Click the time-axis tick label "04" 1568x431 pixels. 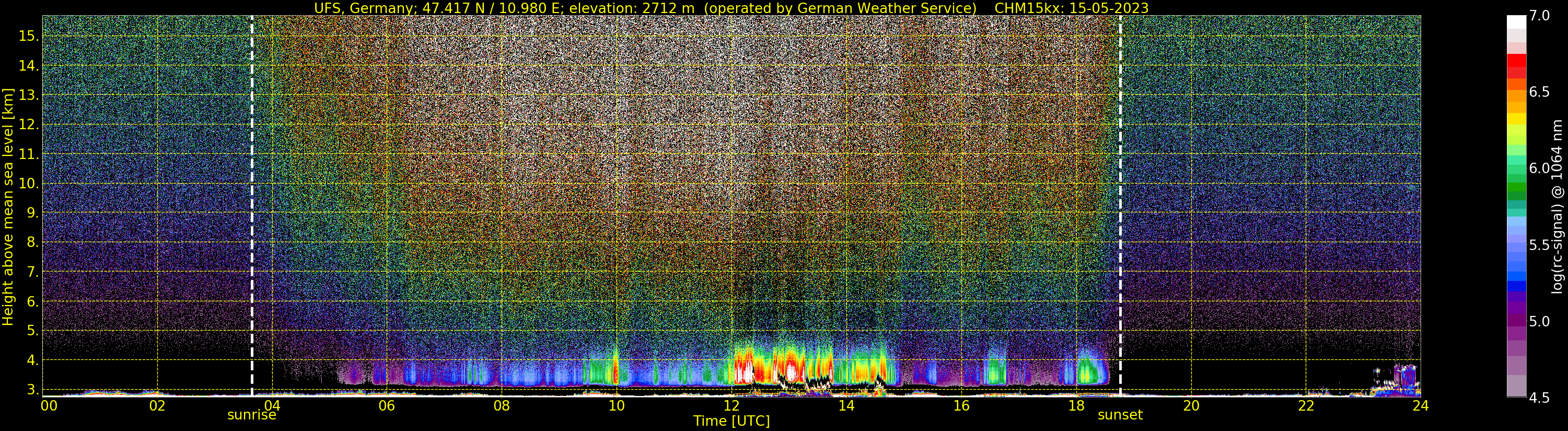pos(272,405)
